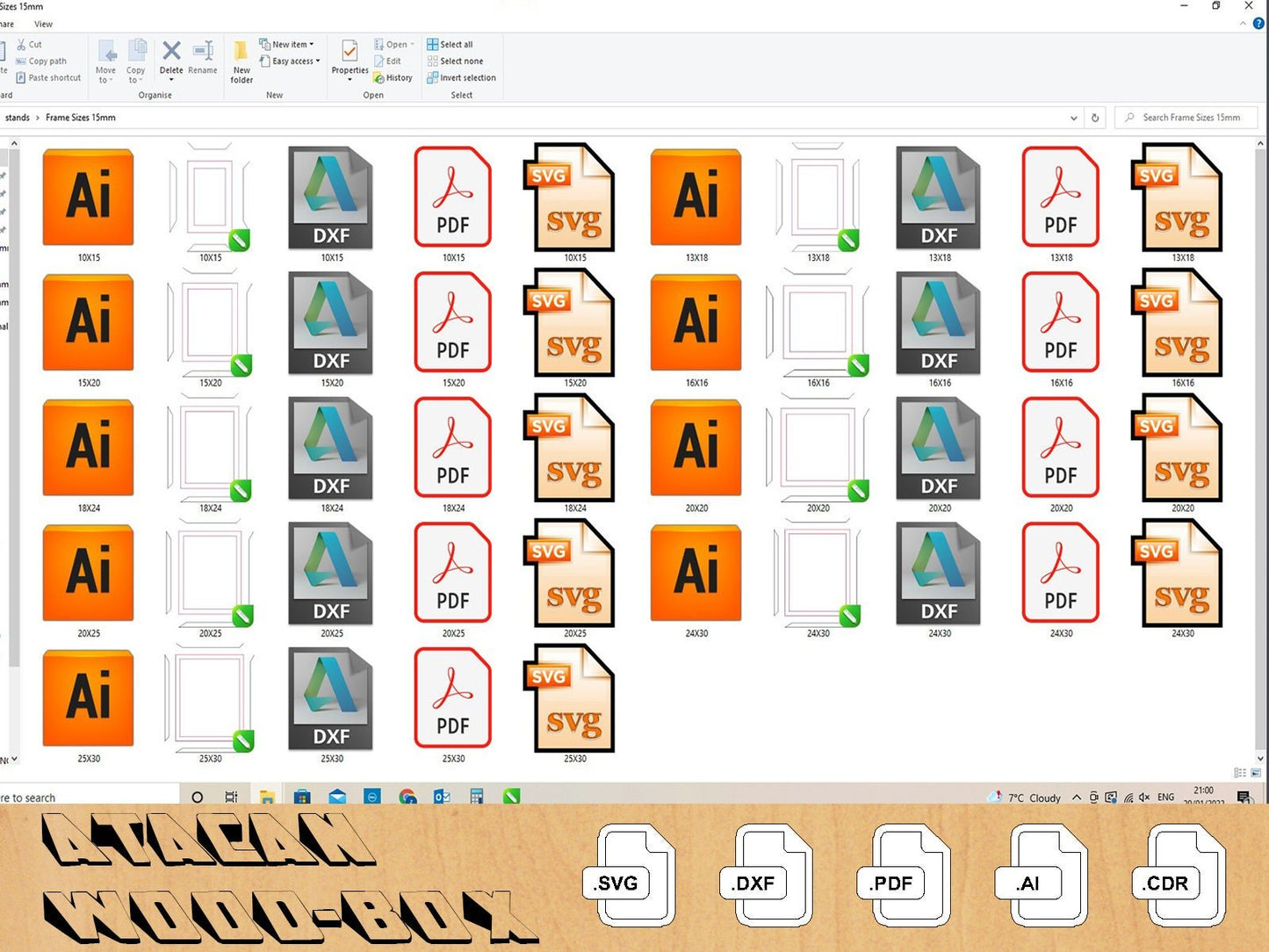
Task: Click the Rename icon in the ribbon
Action: click(203, 58)
